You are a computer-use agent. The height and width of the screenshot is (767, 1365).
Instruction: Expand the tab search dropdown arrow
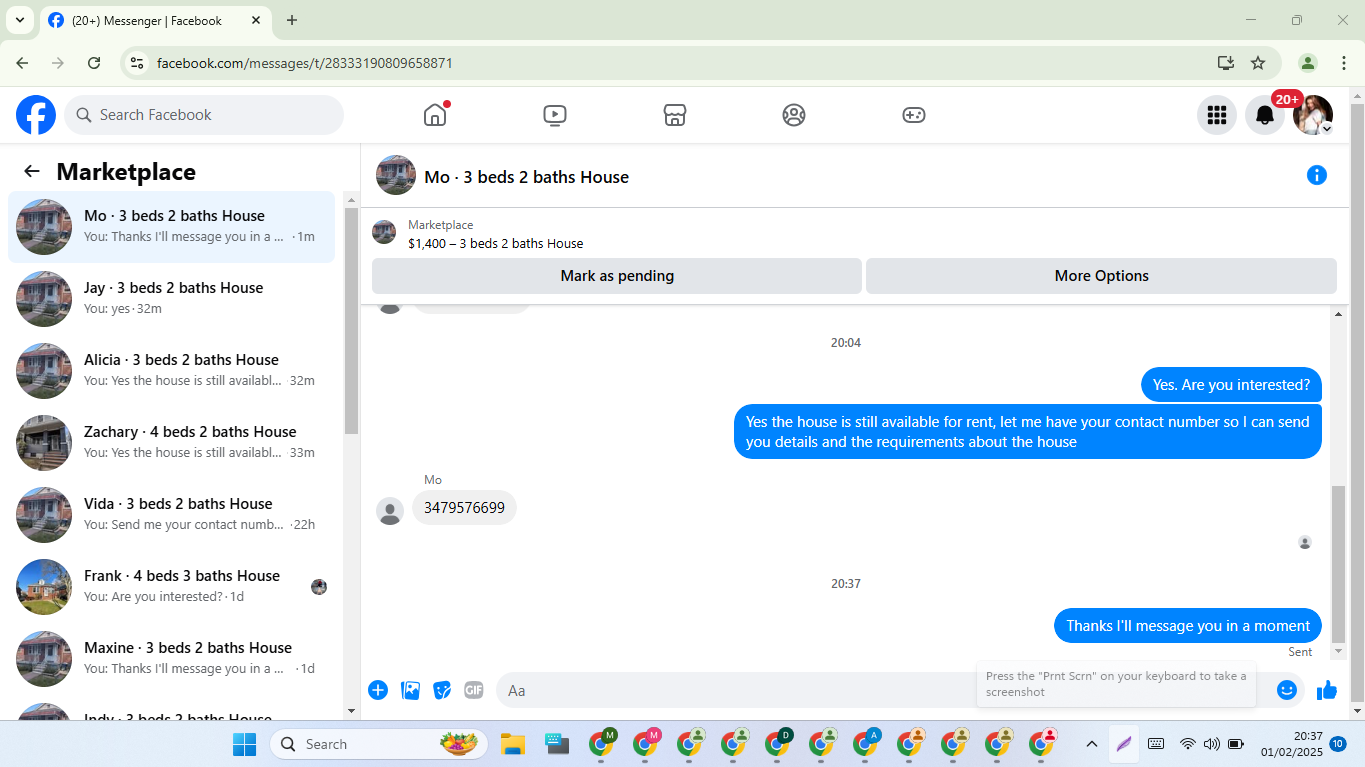[19, 20]
